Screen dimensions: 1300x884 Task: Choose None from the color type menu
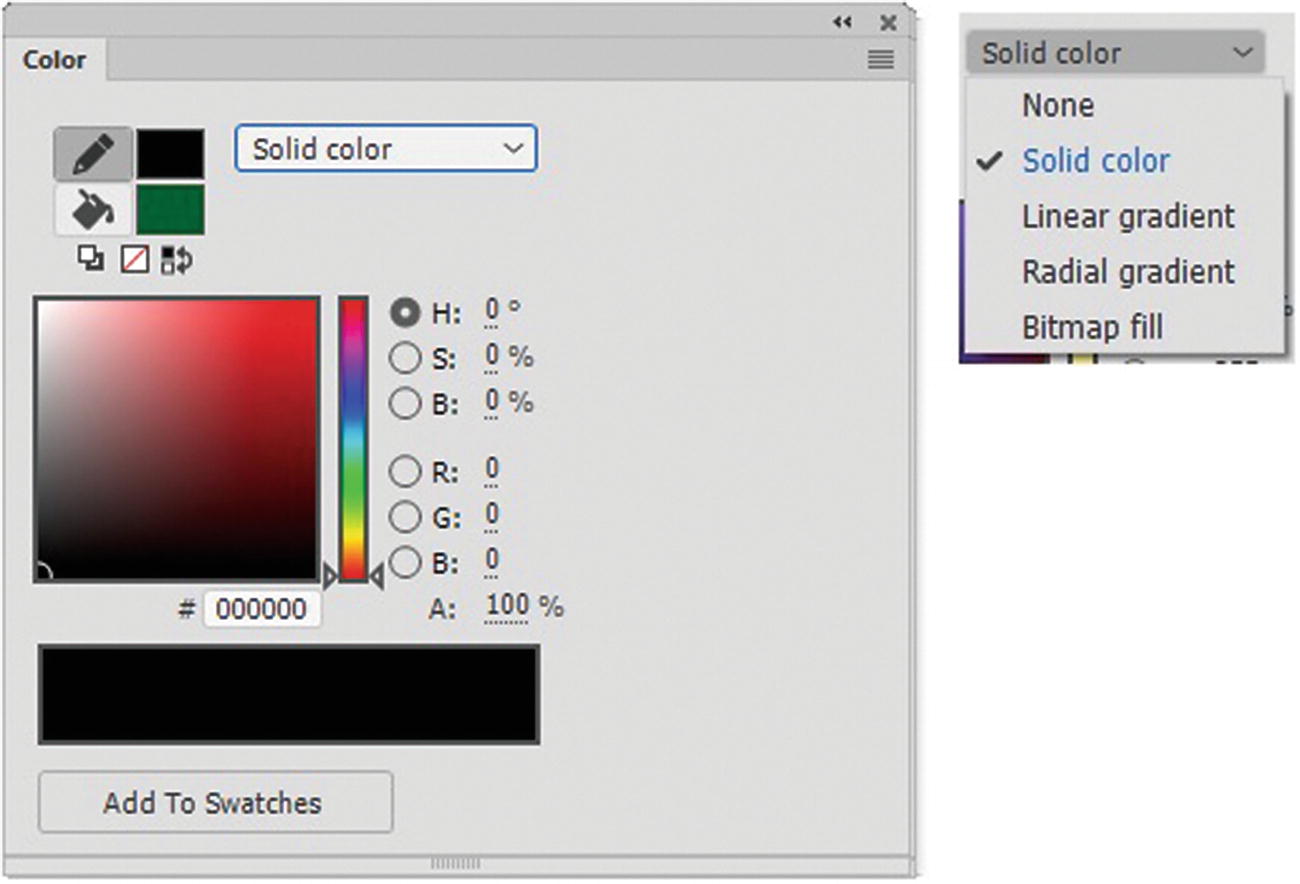pyautogui.click(x=1058, y=105)
